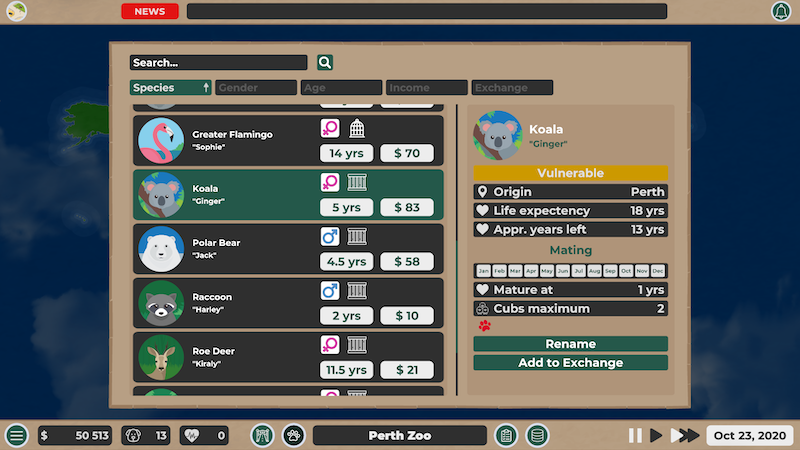Click the red paw icon below Cubs maximum
This screenshot has height=450, width=800.
tap(484, 326)
